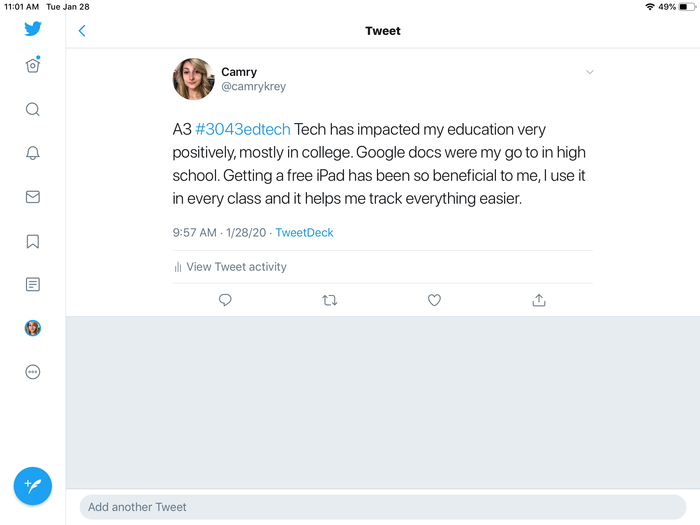Reply to Camry's tweet
Viewport: 700px width, 525px height.
coord(225,300)
